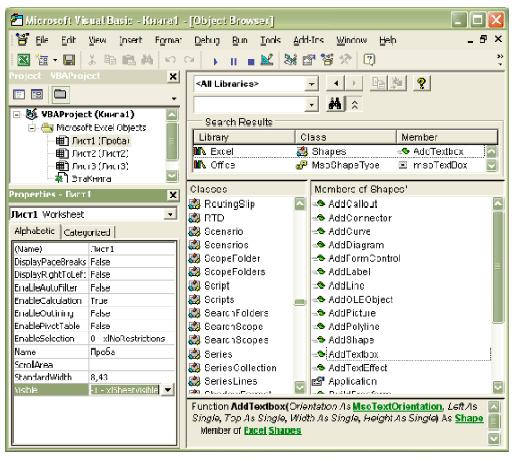
Task: Switch to the Categorized tab
Action: click(x=87, y=232)
